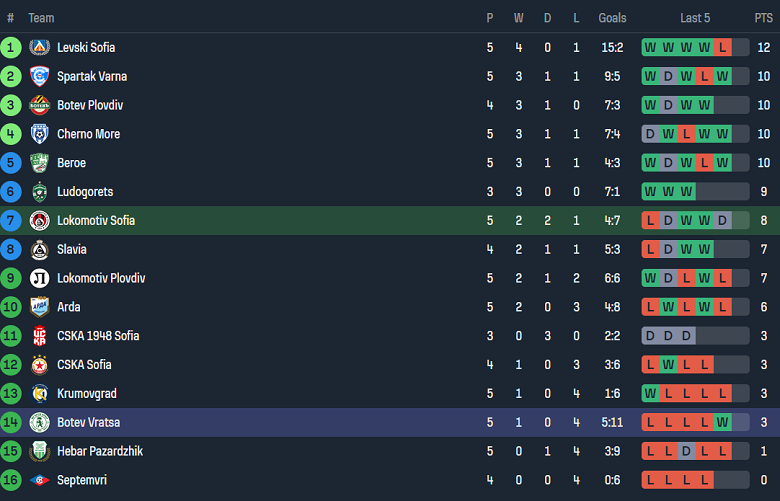Select the Botev Vratsa team name
780x501 pixels.
(89, 422)
